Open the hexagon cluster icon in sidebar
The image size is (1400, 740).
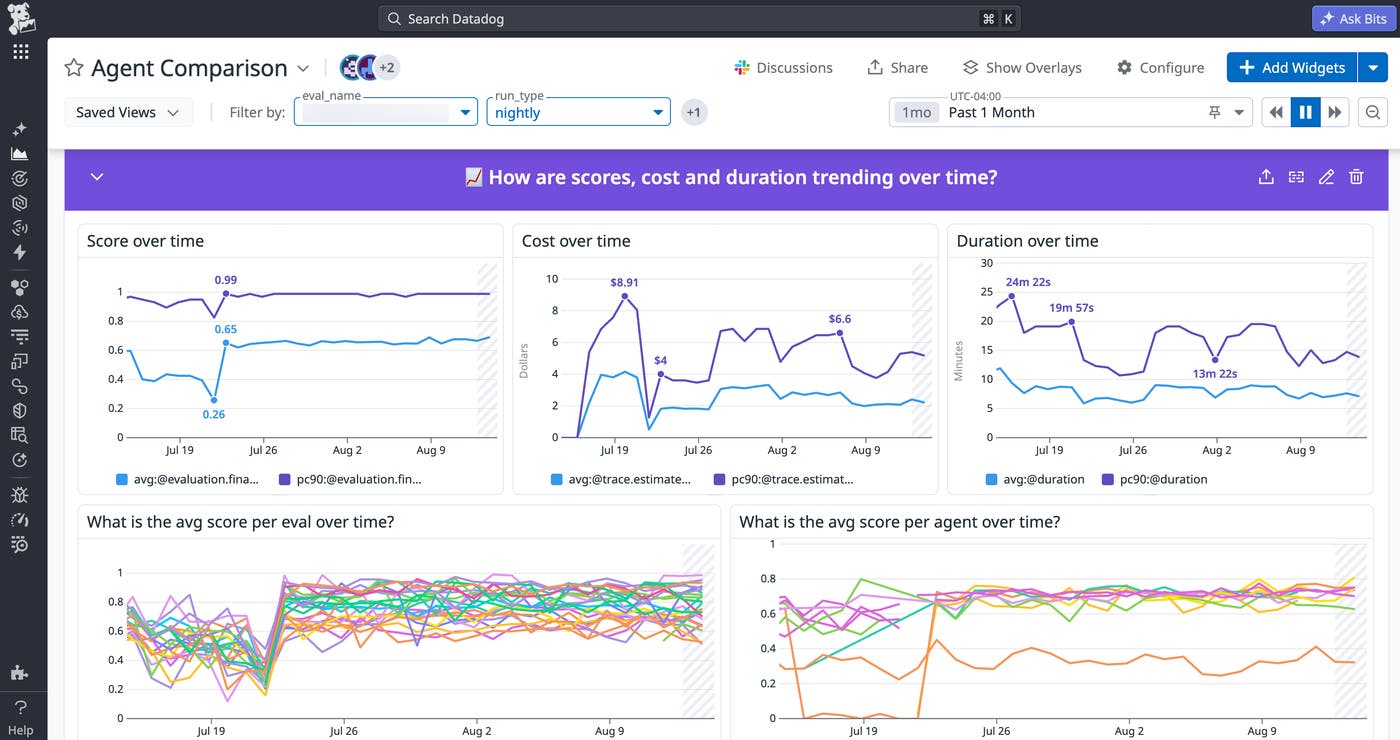(20, 287)
